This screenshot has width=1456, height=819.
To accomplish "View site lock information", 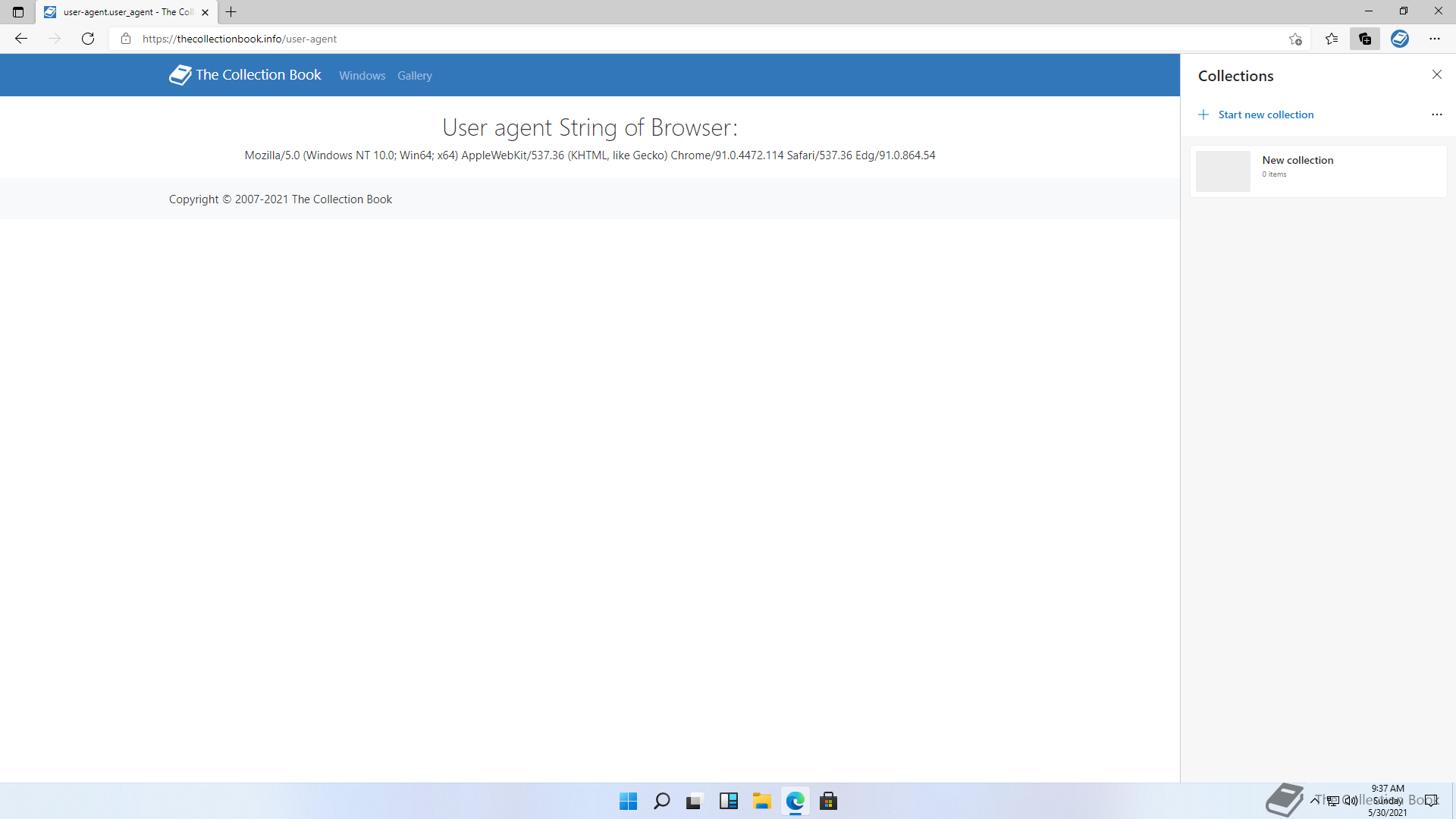I will (x=126, y=39).
